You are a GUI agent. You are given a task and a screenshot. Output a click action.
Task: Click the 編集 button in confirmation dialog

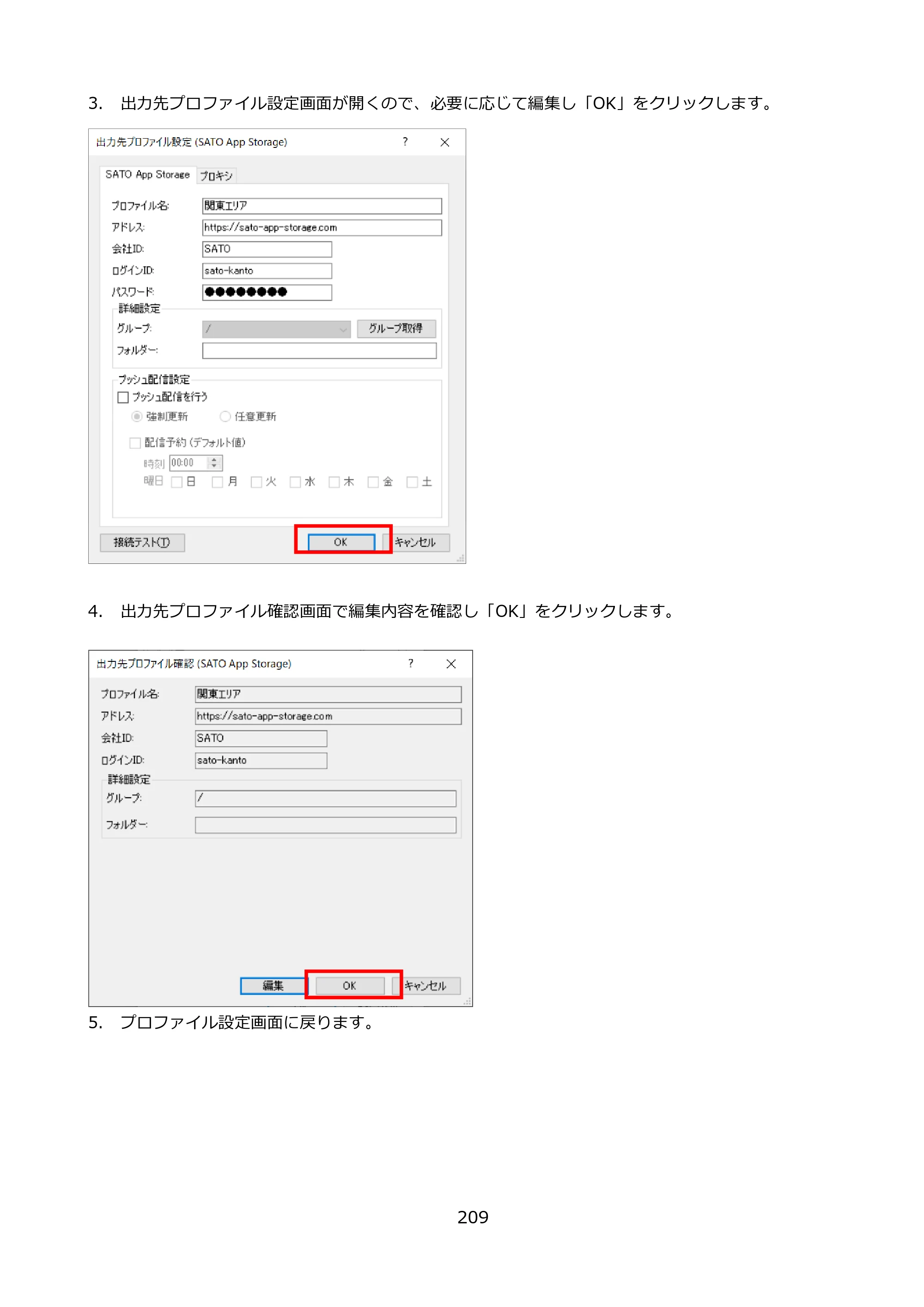click(x=274, y=986)
